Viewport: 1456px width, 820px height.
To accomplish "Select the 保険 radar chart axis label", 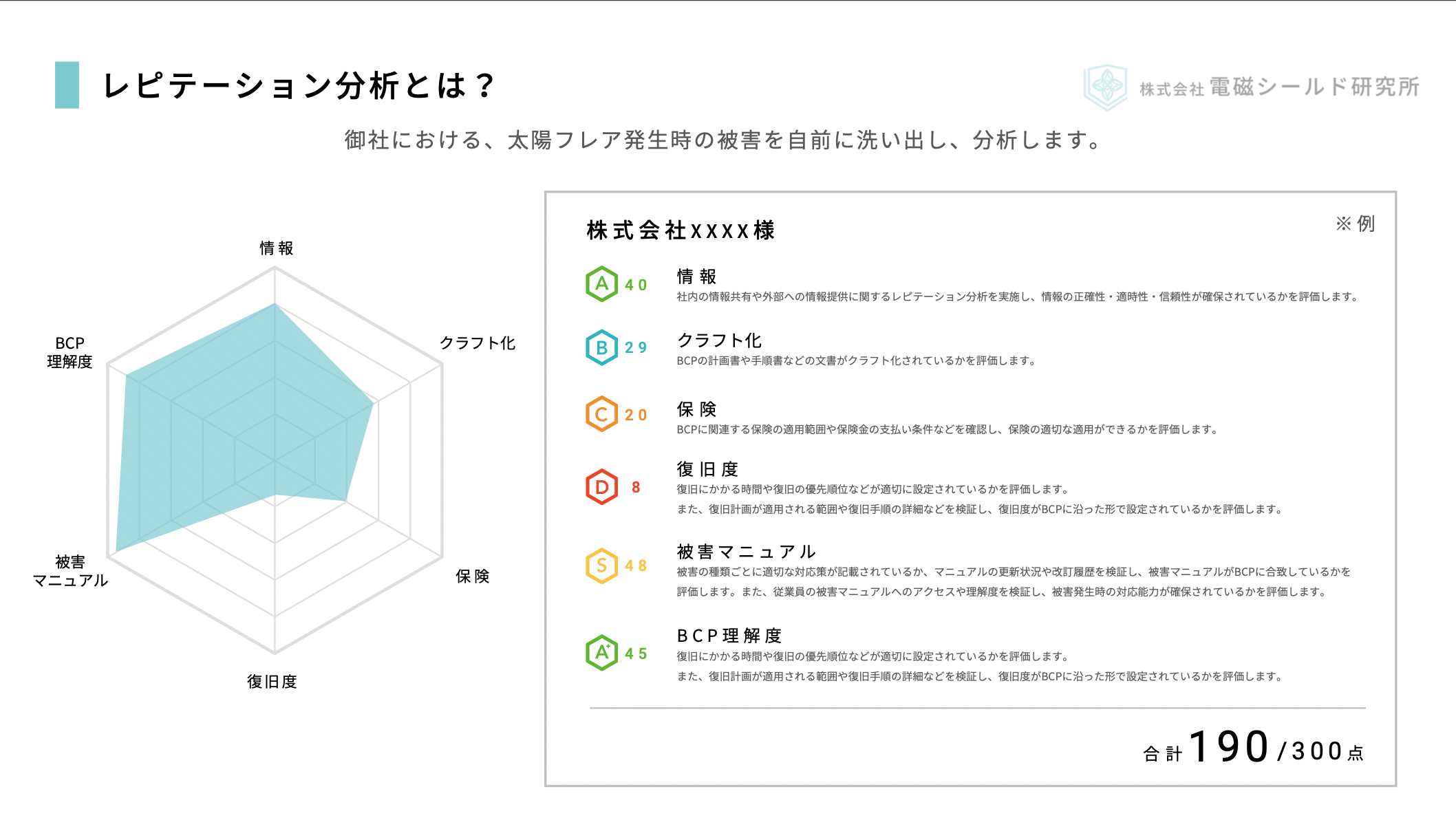I will 472,576.
